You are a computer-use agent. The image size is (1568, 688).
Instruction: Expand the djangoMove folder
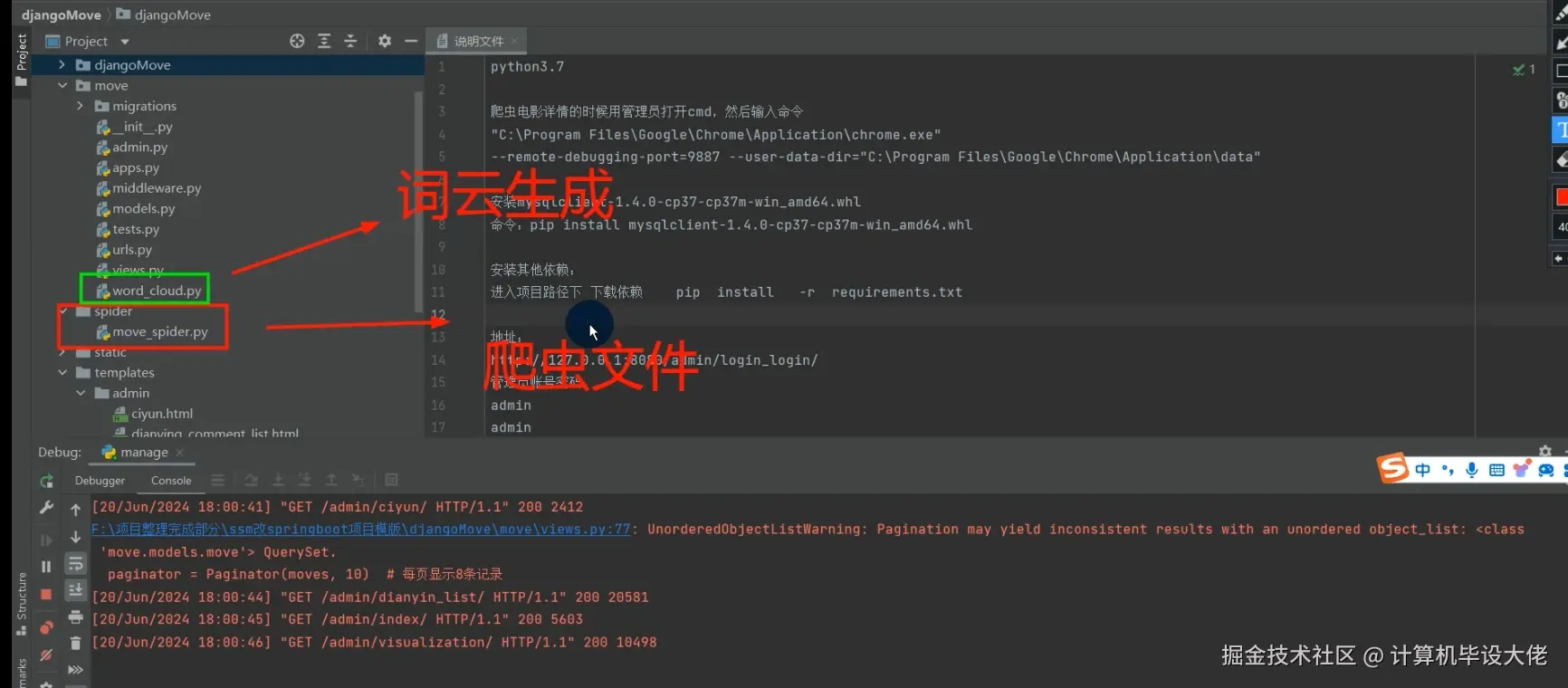(62, 65)
